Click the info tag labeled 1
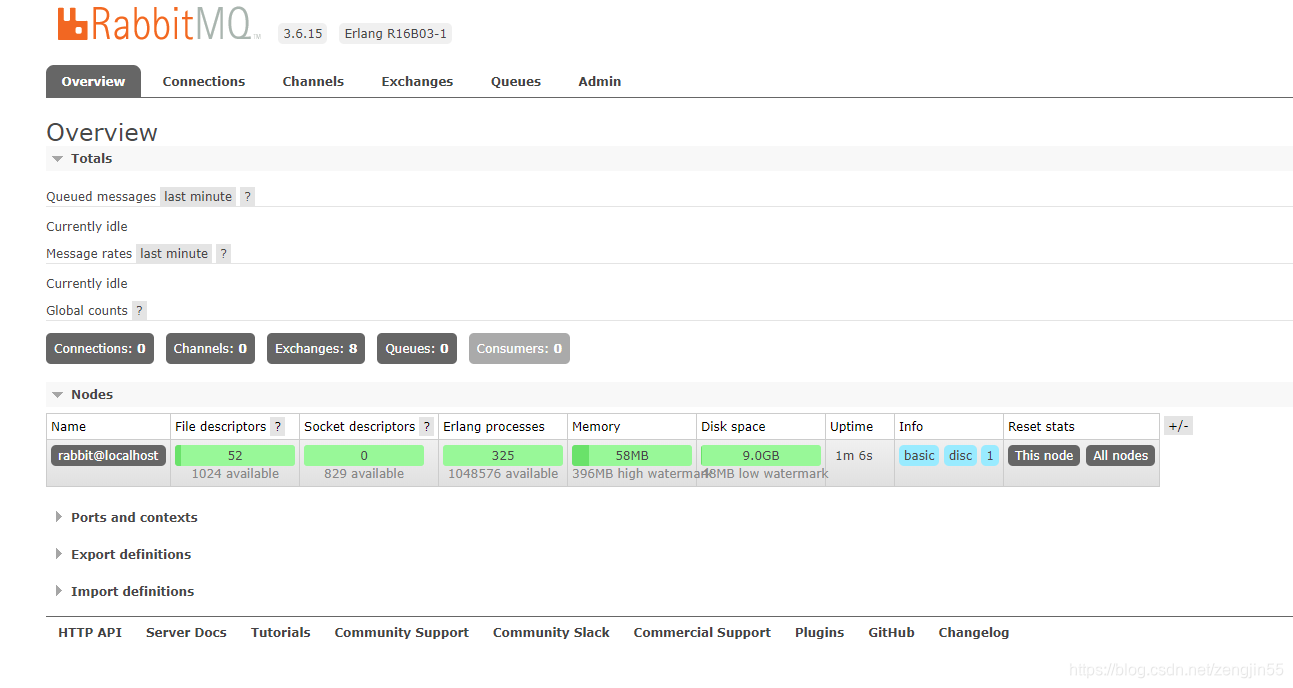 pos(990,456)
